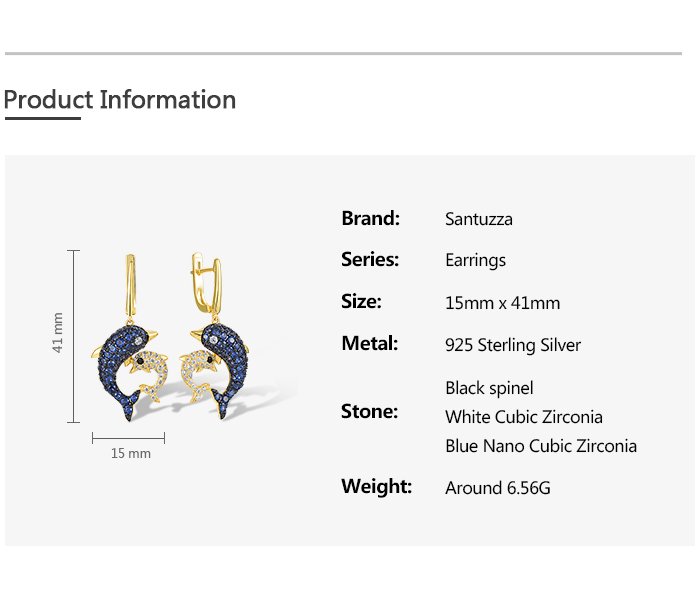Click the Brand label

370,218
